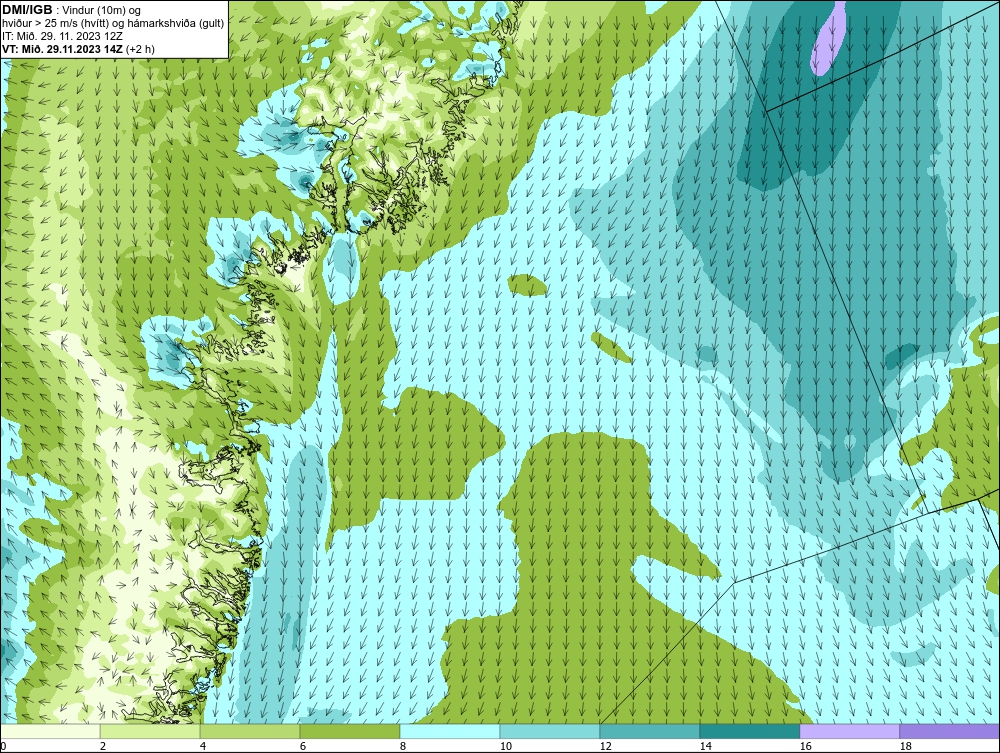Click the 10–12 m/s light teal swatch
The image size is (1000, 753).
click(x=550, y=731)
